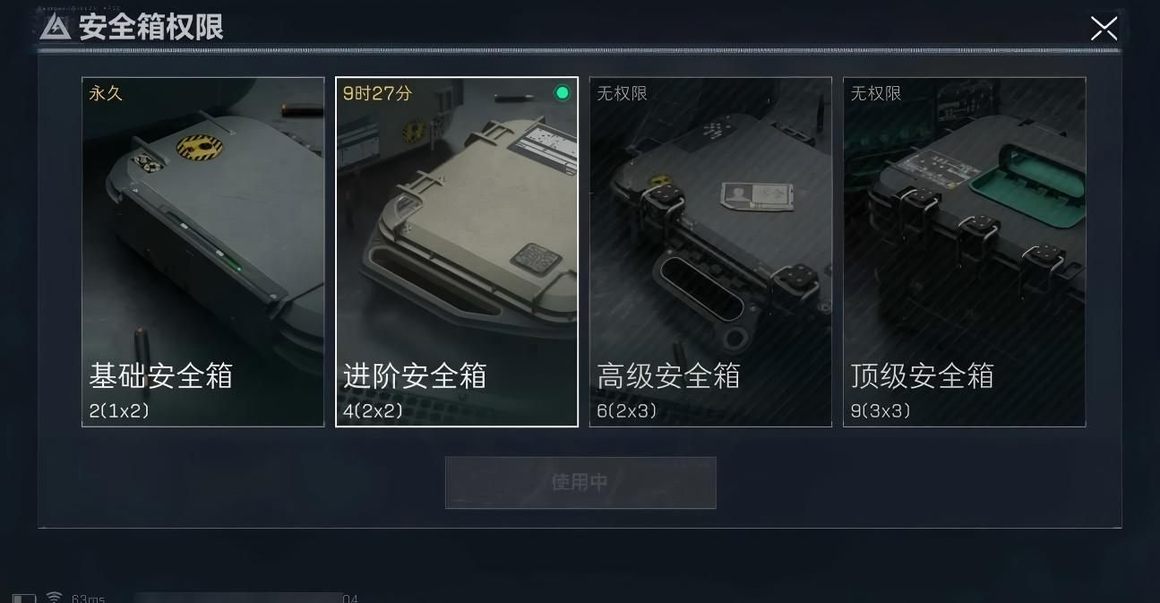Click the green active indicator on 进阶安全箱
This screenshot has height=603, width=1160.
click(562, 92)
